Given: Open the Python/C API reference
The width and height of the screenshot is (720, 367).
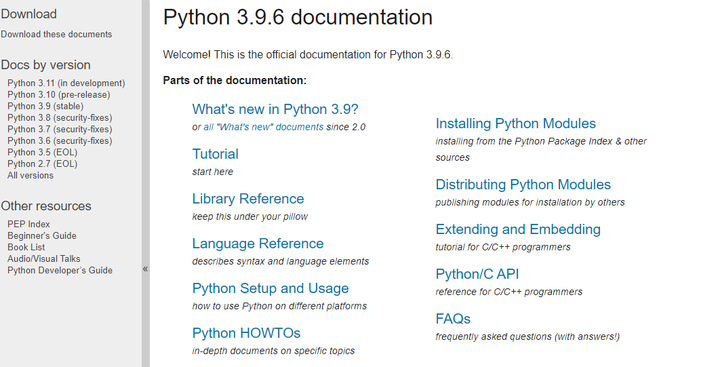Looking at the screenshot, I should 477,274.
